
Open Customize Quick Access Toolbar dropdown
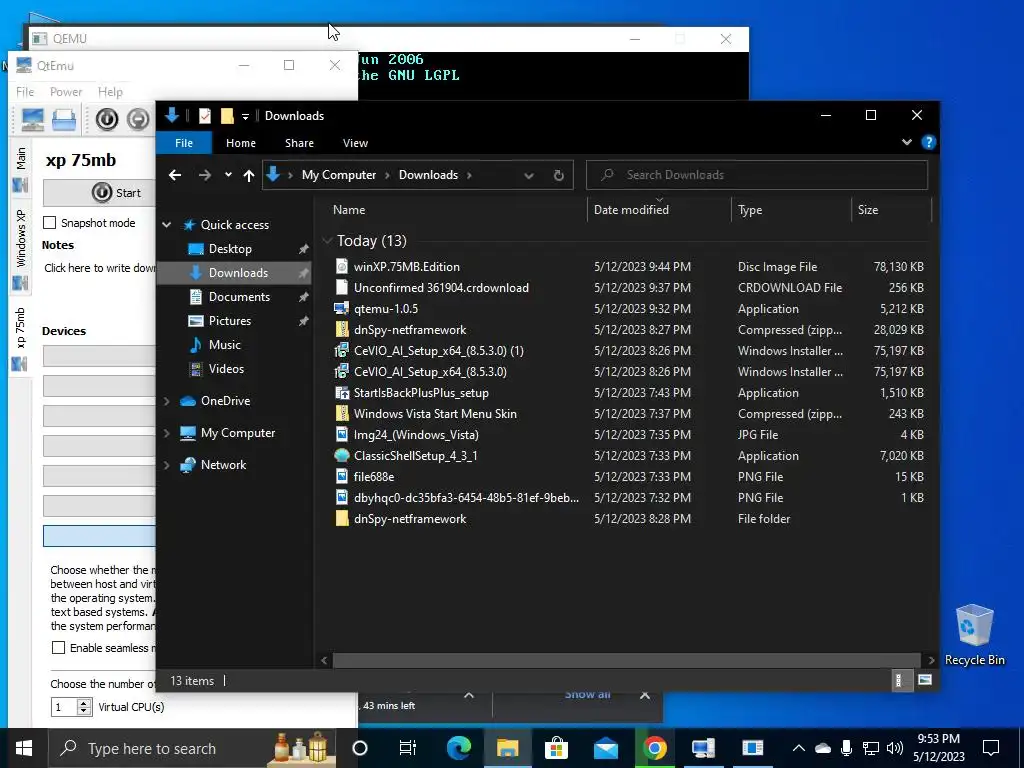246,116
